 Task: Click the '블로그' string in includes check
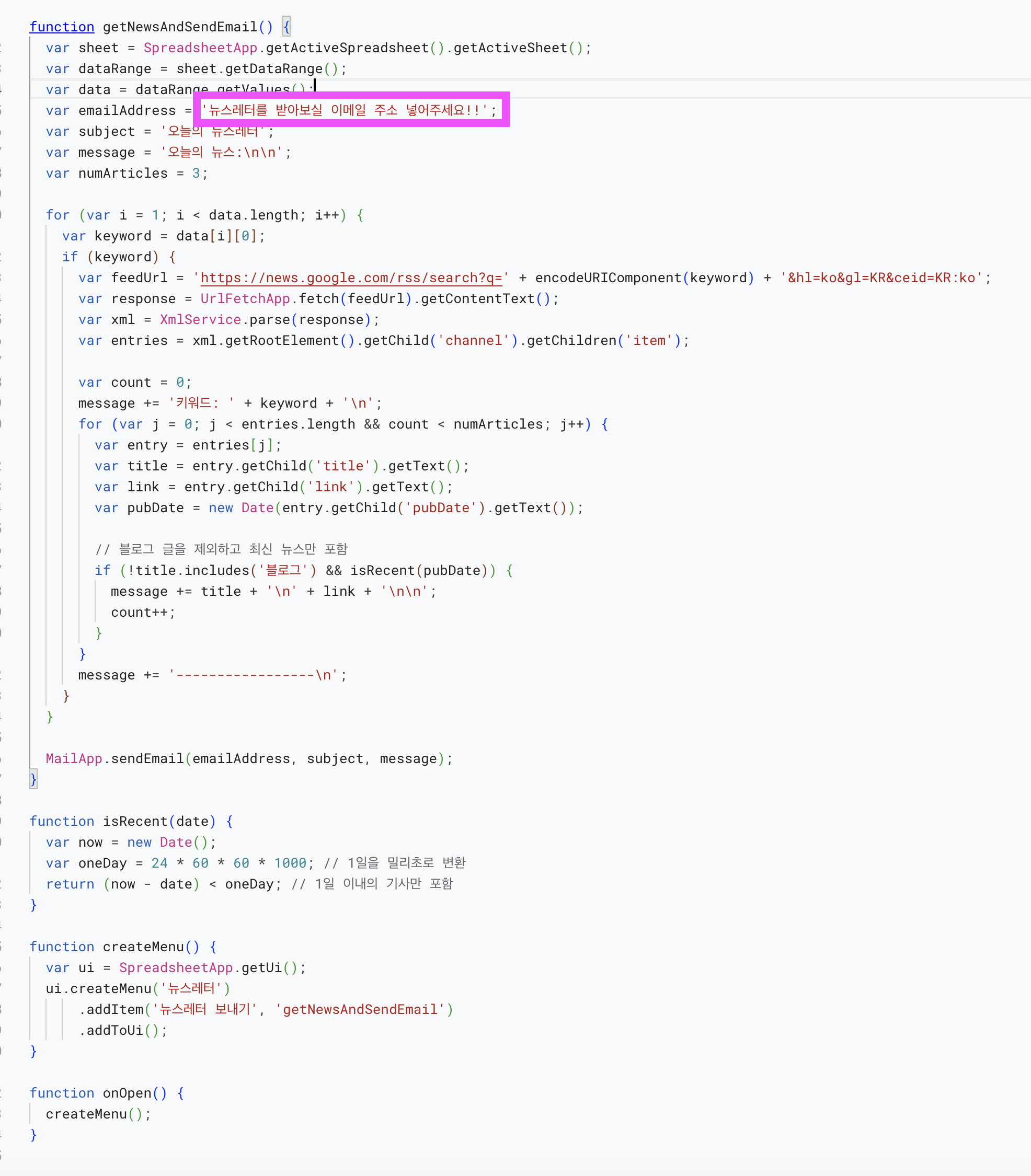point(283,570)
